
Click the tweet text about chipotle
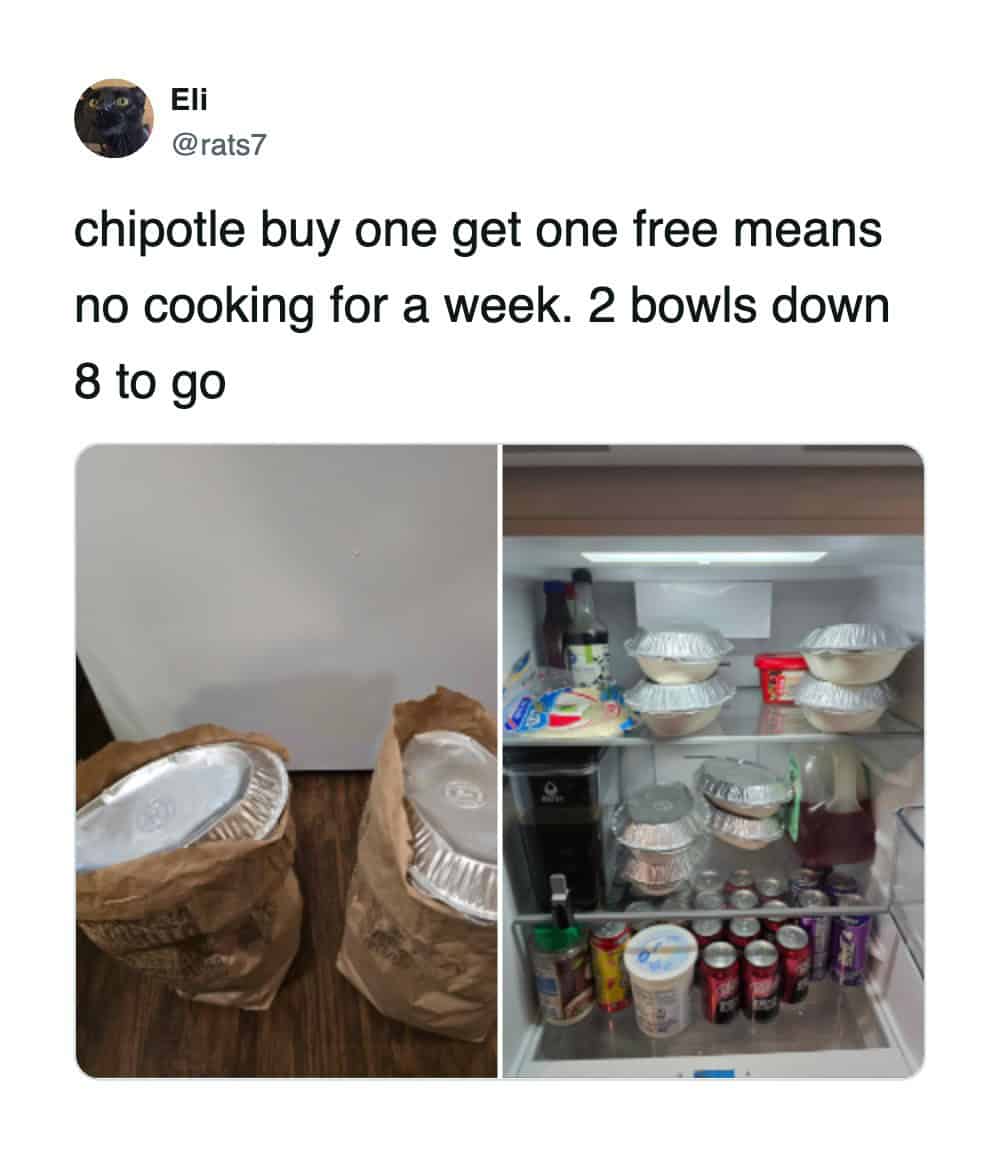point(481,306)
